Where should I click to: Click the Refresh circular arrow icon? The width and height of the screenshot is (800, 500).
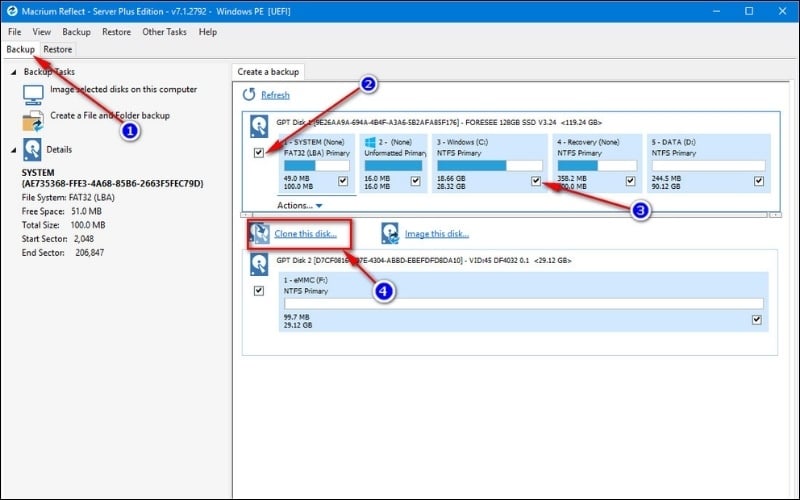pyautogui.click(x=249, y=95)
